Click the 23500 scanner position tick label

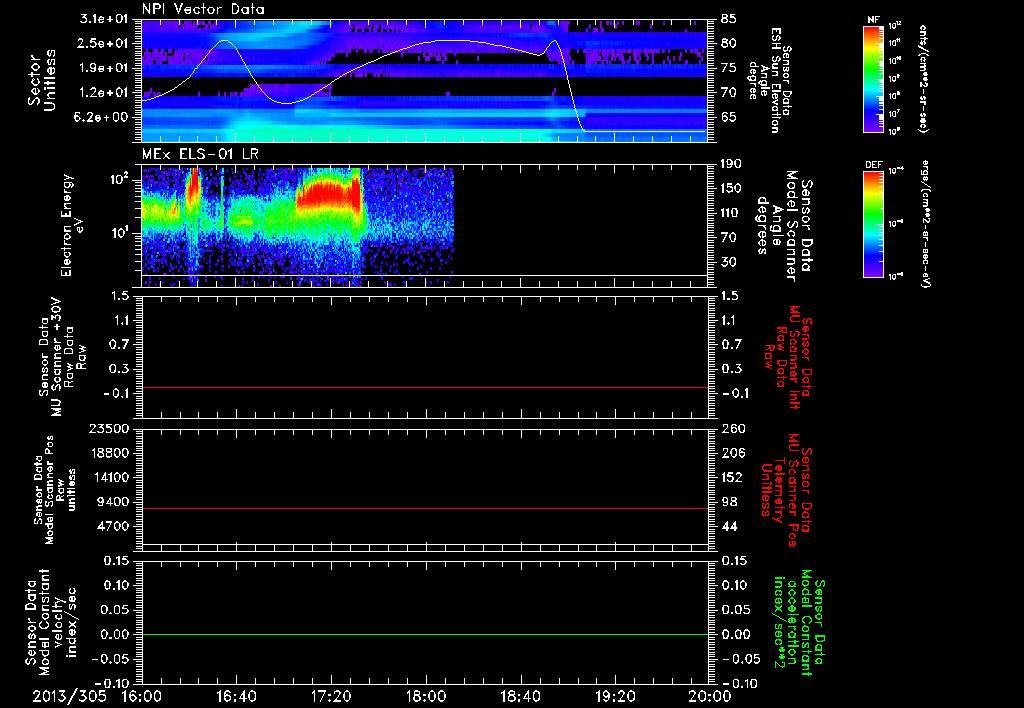tap(109, 428)
